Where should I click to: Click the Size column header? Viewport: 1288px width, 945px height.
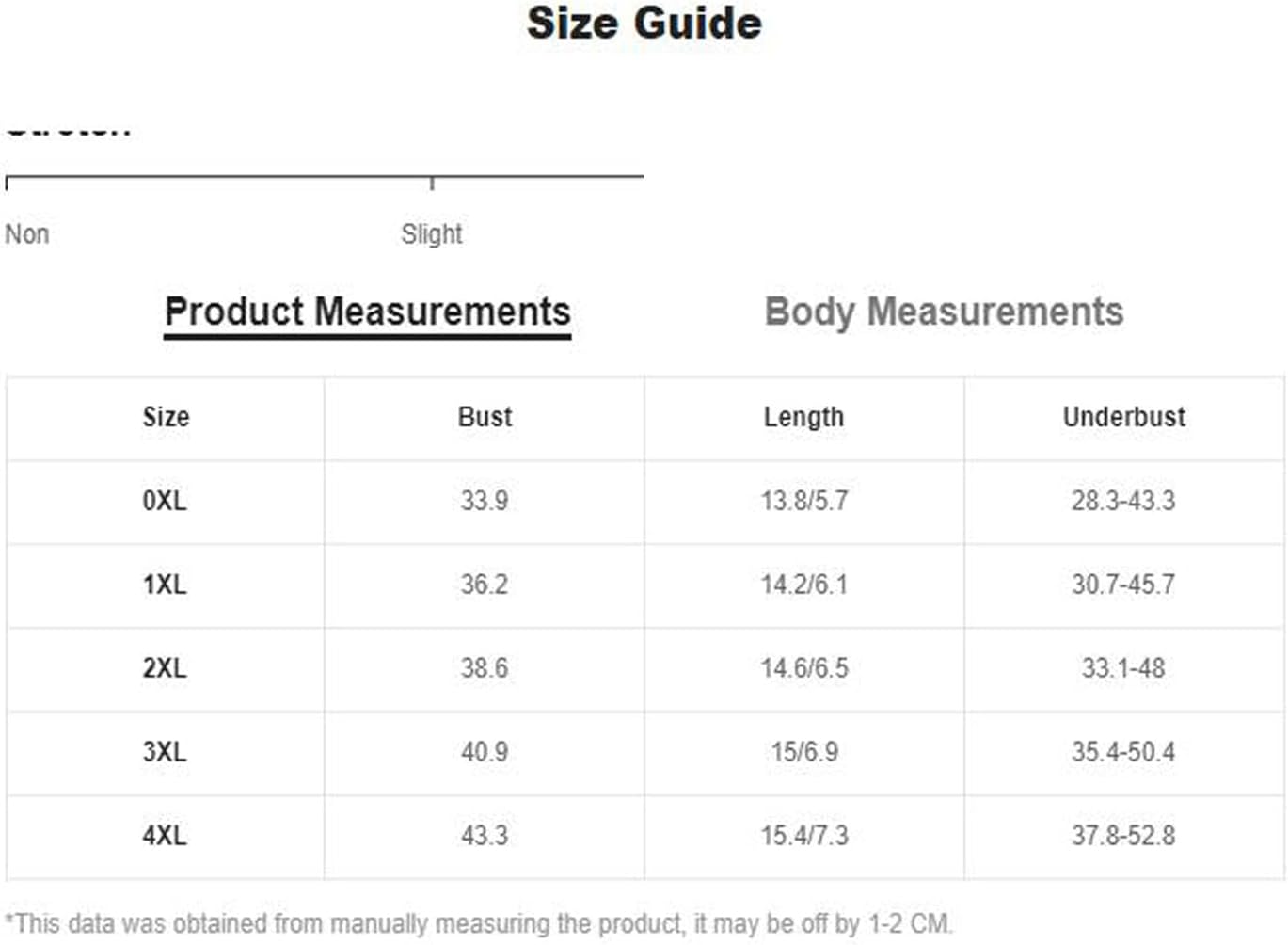pyautogui.click(x=166, y=417)
